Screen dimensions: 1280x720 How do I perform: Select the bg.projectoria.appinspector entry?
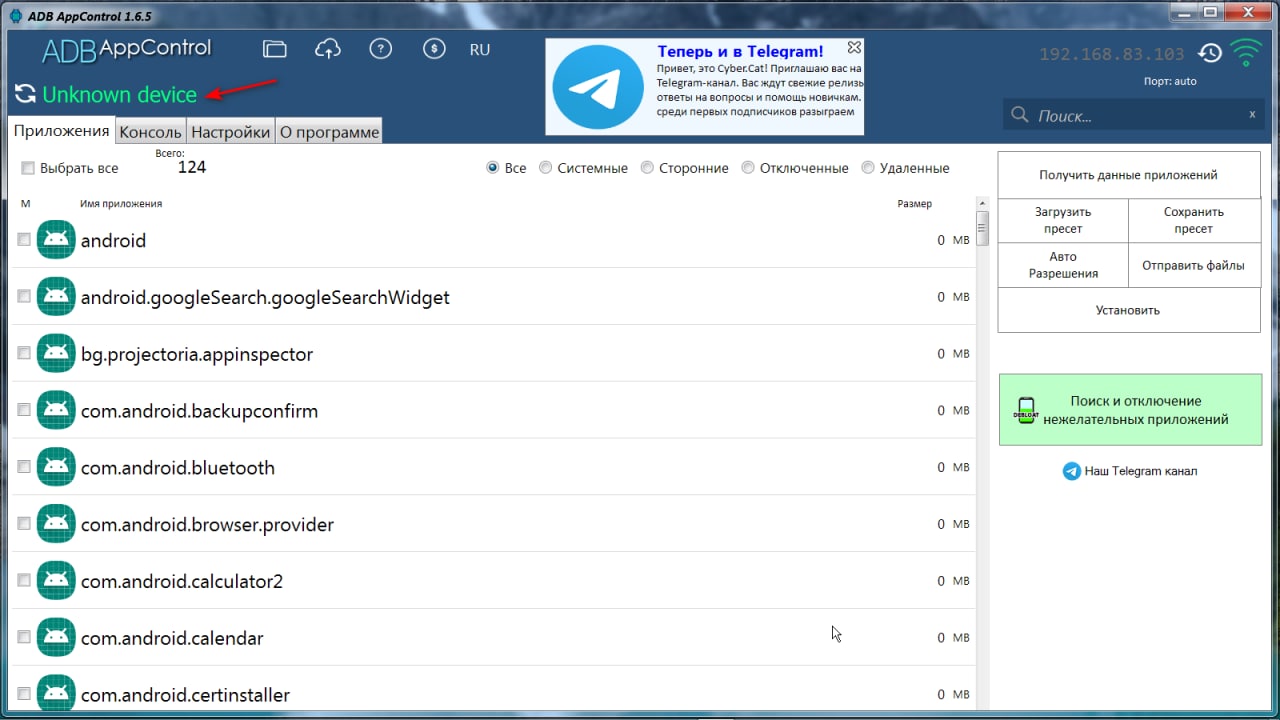click(494, 354)
